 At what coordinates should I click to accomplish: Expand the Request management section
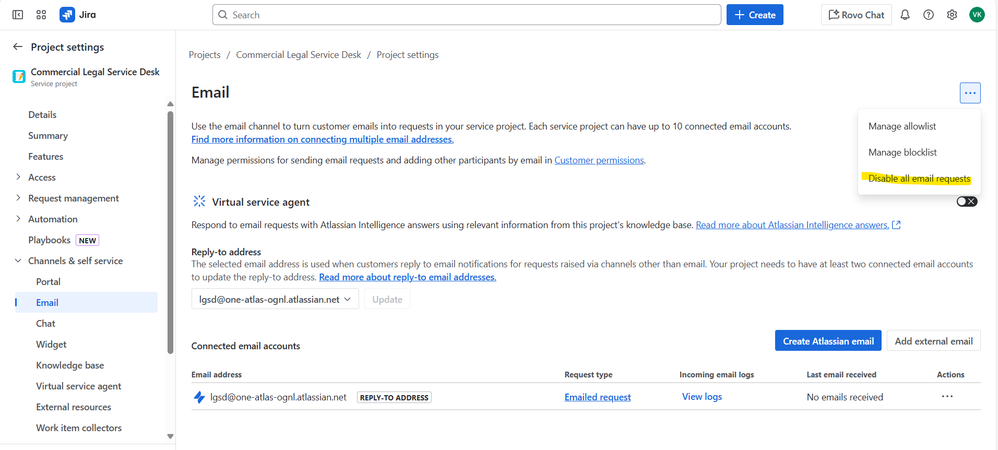point(18,198)
